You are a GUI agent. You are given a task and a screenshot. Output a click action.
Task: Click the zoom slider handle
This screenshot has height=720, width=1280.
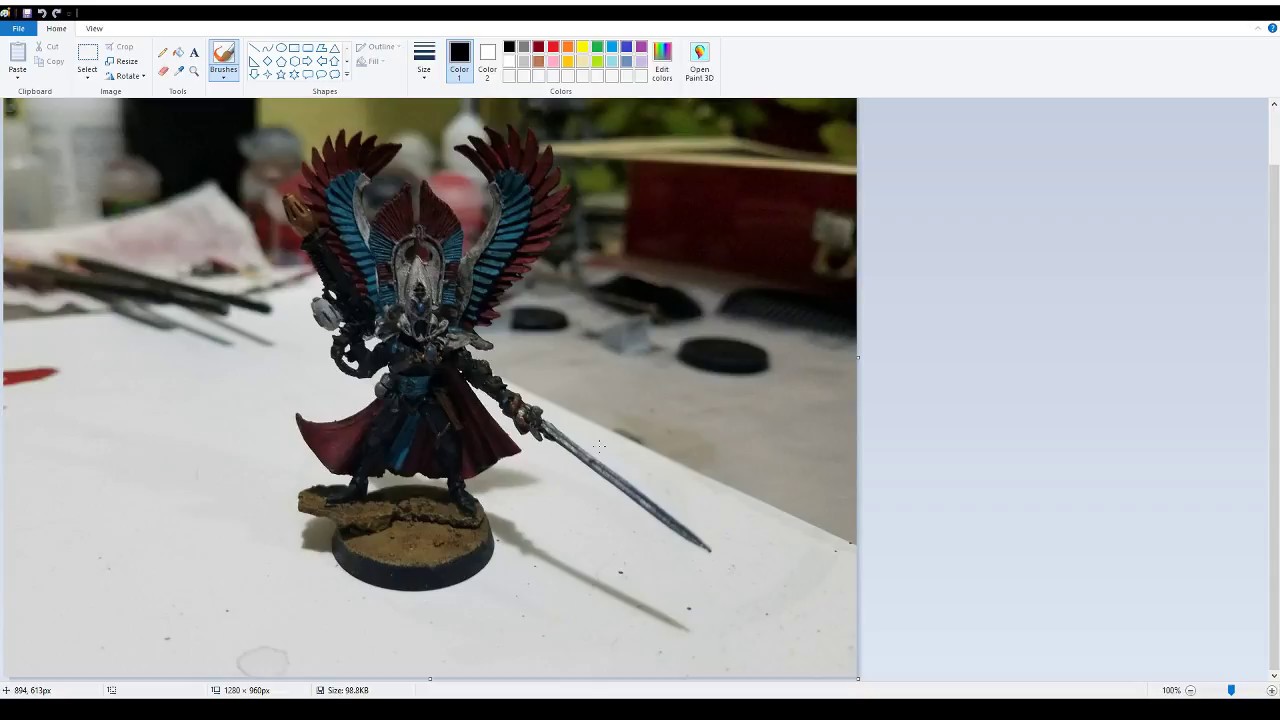pyautogui.click(x=1231, y=690)
